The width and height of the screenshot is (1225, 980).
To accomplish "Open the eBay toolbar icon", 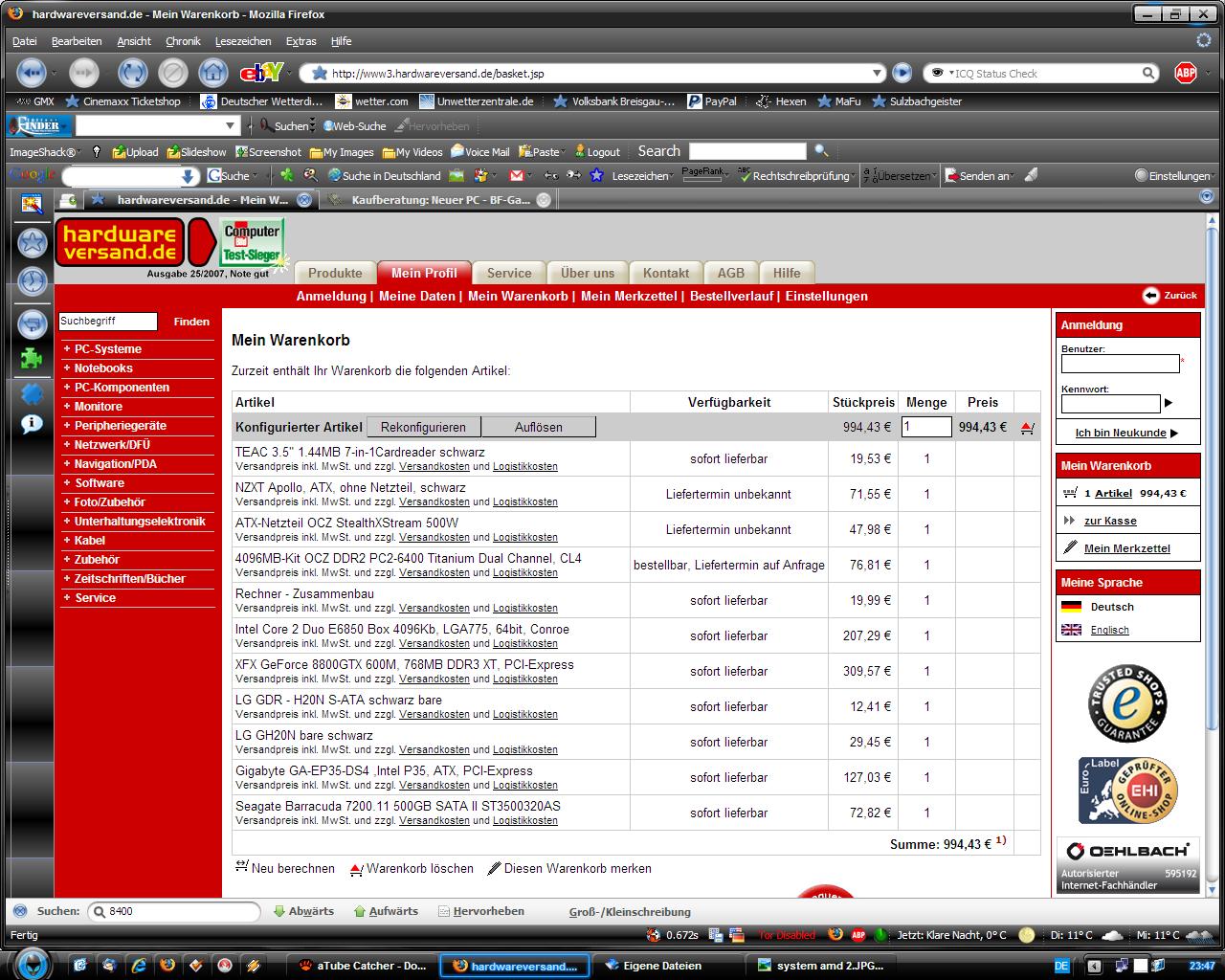I will point(261,73).
